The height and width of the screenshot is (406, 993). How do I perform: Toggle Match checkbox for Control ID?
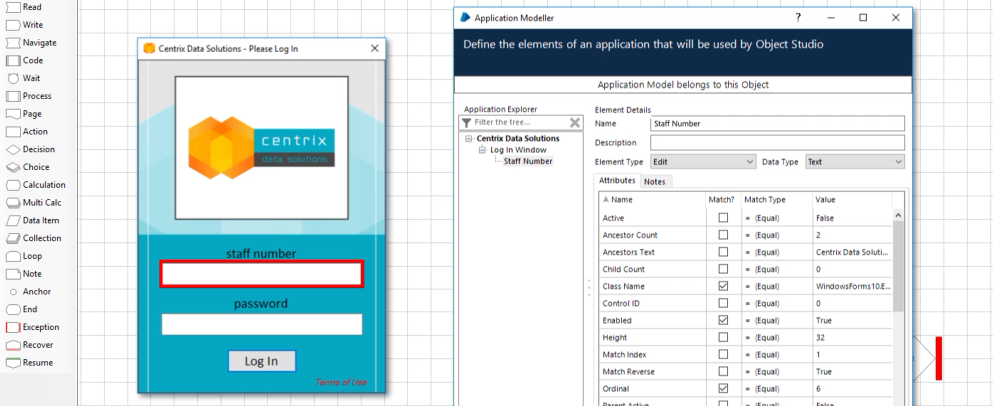pos(723,303)
